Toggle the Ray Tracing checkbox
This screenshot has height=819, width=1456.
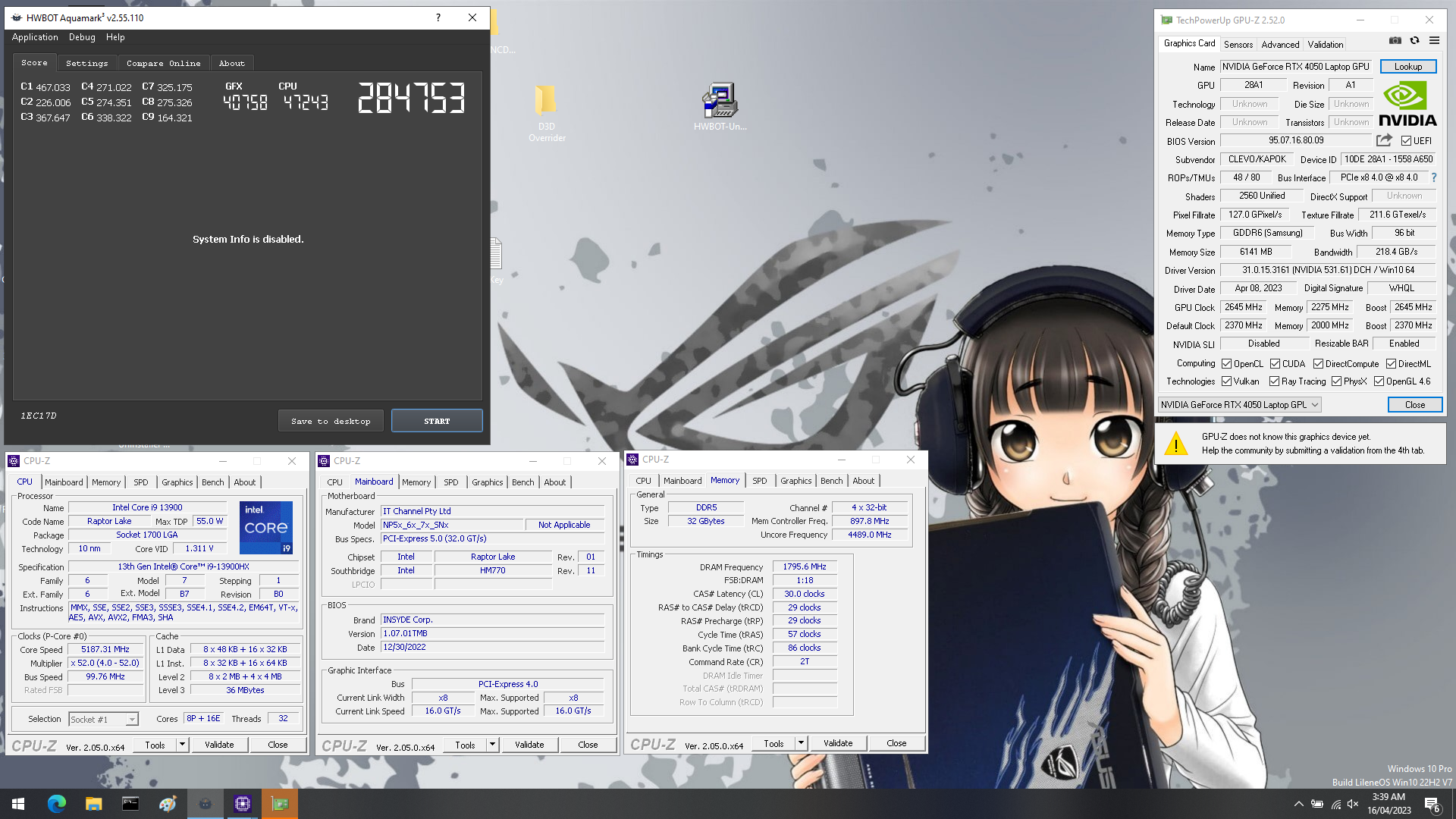(x=1274, y=381)
